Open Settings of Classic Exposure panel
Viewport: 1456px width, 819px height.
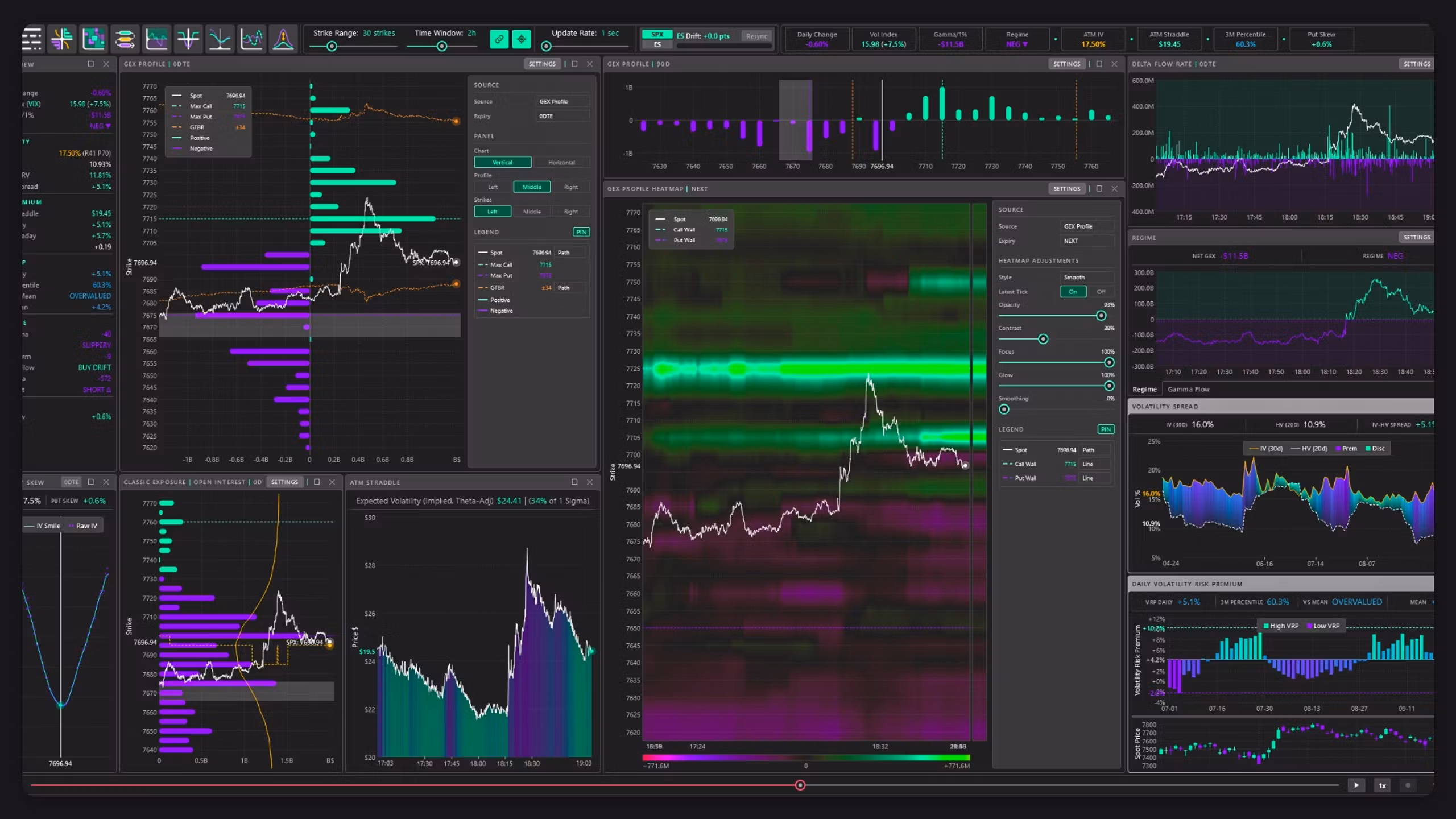[284, 482]
